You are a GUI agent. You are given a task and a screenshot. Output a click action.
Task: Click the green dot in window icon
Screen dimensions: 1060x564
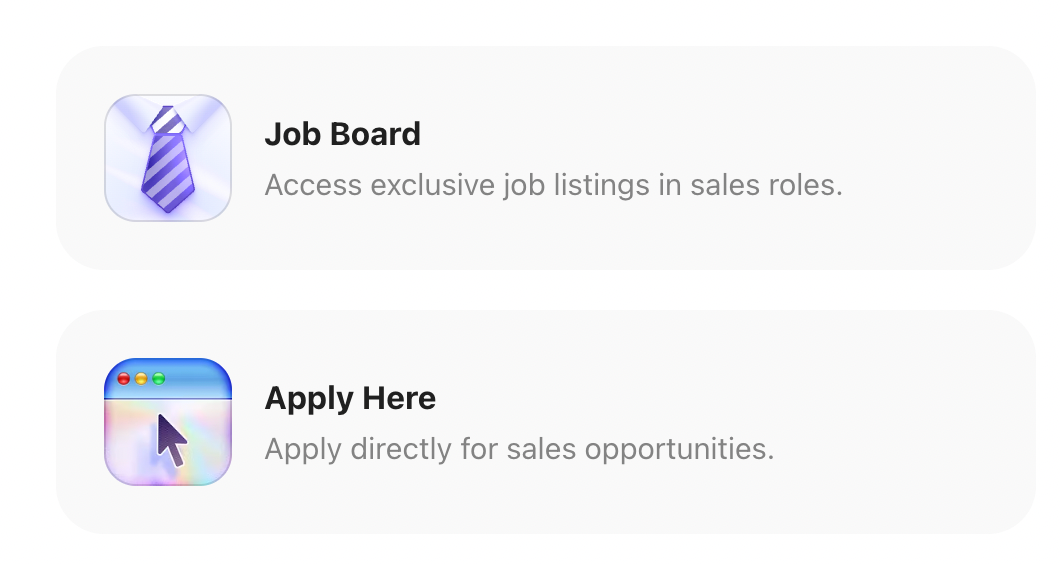158,379
